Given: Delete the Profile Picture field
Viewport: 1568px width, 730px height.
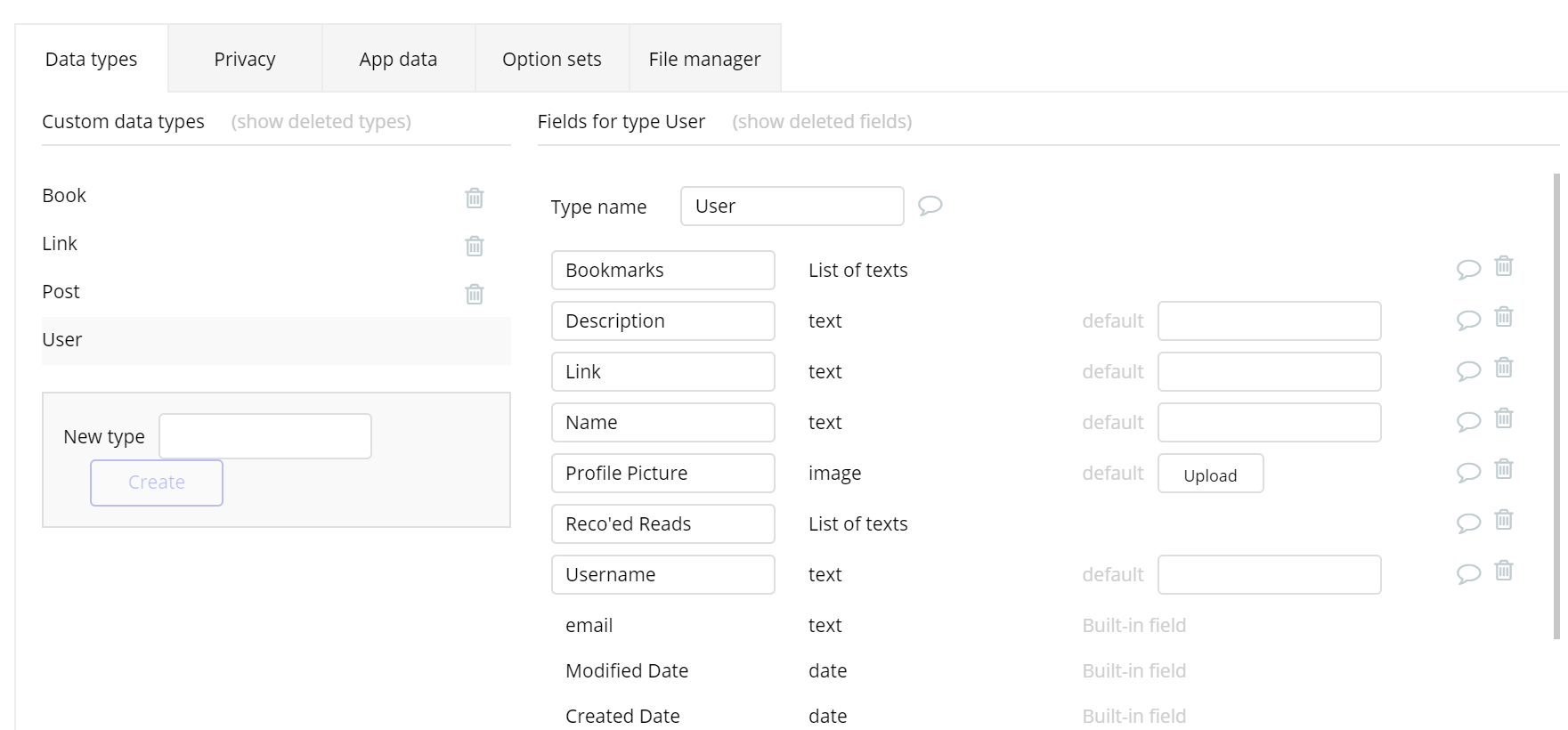Looking at the screenshot, I should [1504, 469].
